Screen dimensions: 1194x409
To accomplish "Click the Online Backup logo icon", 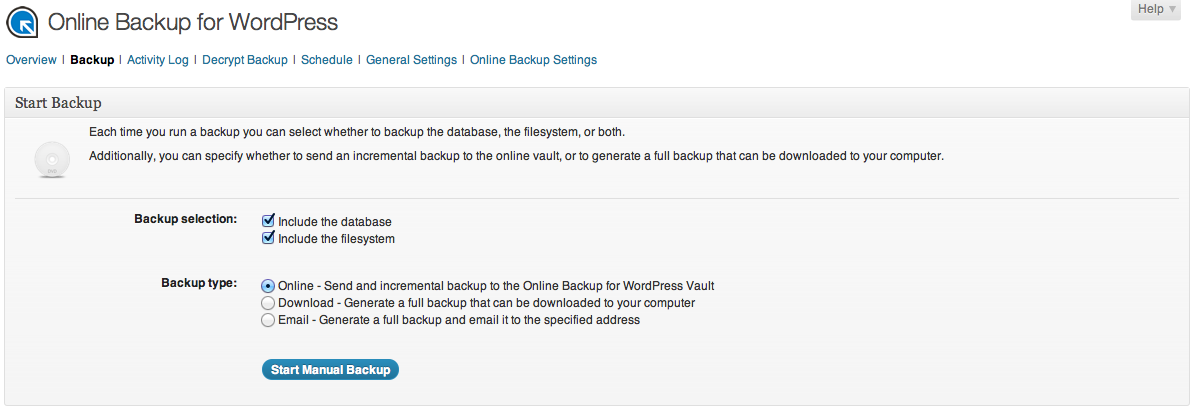I will tap(22, 22).
